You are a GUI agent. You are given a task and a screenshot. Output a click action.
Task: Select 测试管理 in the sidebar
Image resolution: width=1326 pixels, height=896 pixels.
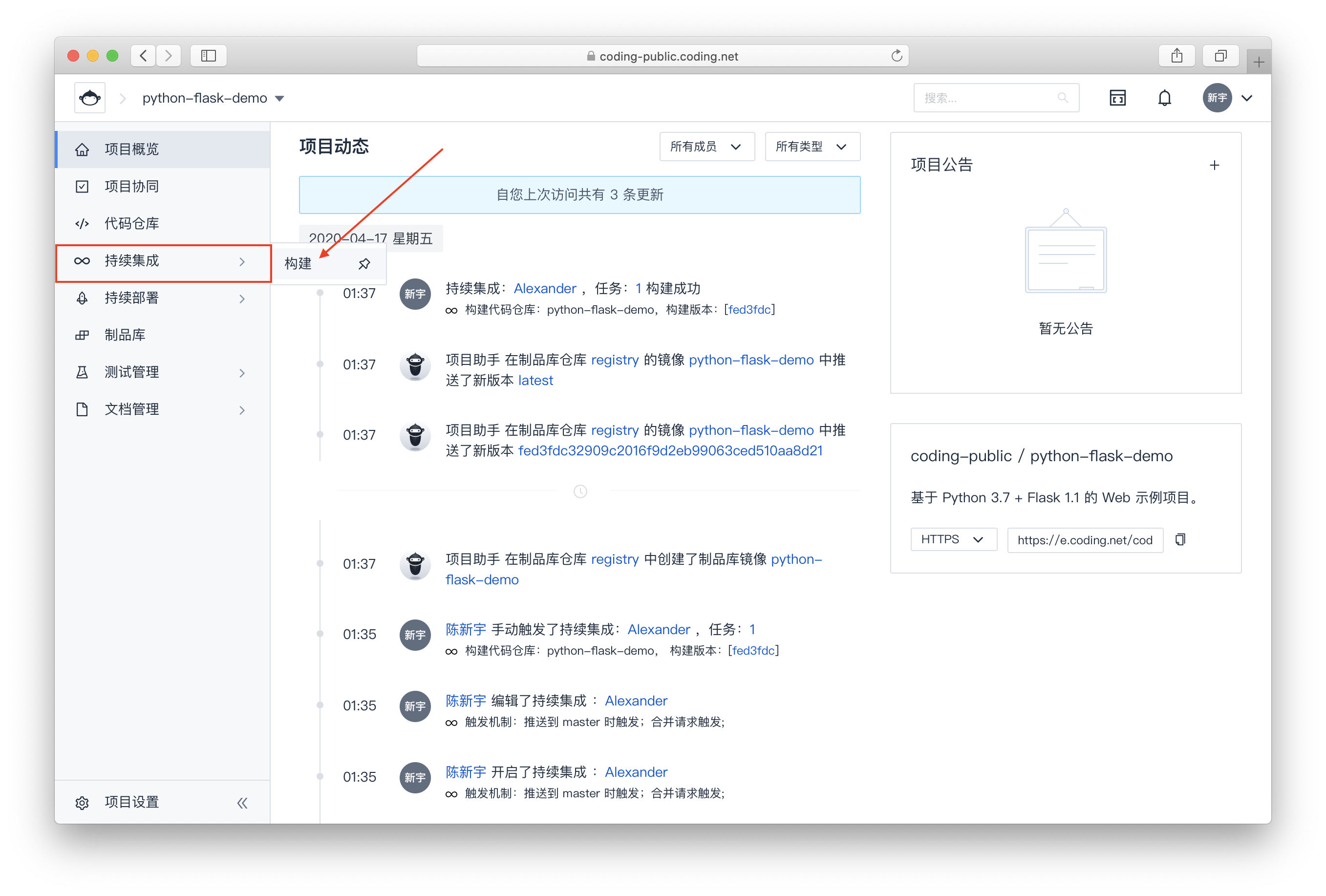(131, 371)
